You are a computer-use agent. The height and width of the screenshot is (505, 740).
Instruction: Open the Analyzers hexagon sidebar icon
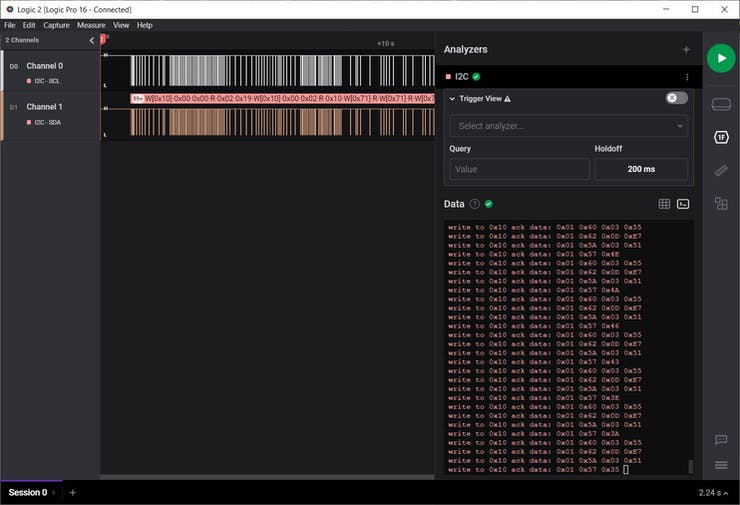[x=721, y=137]
